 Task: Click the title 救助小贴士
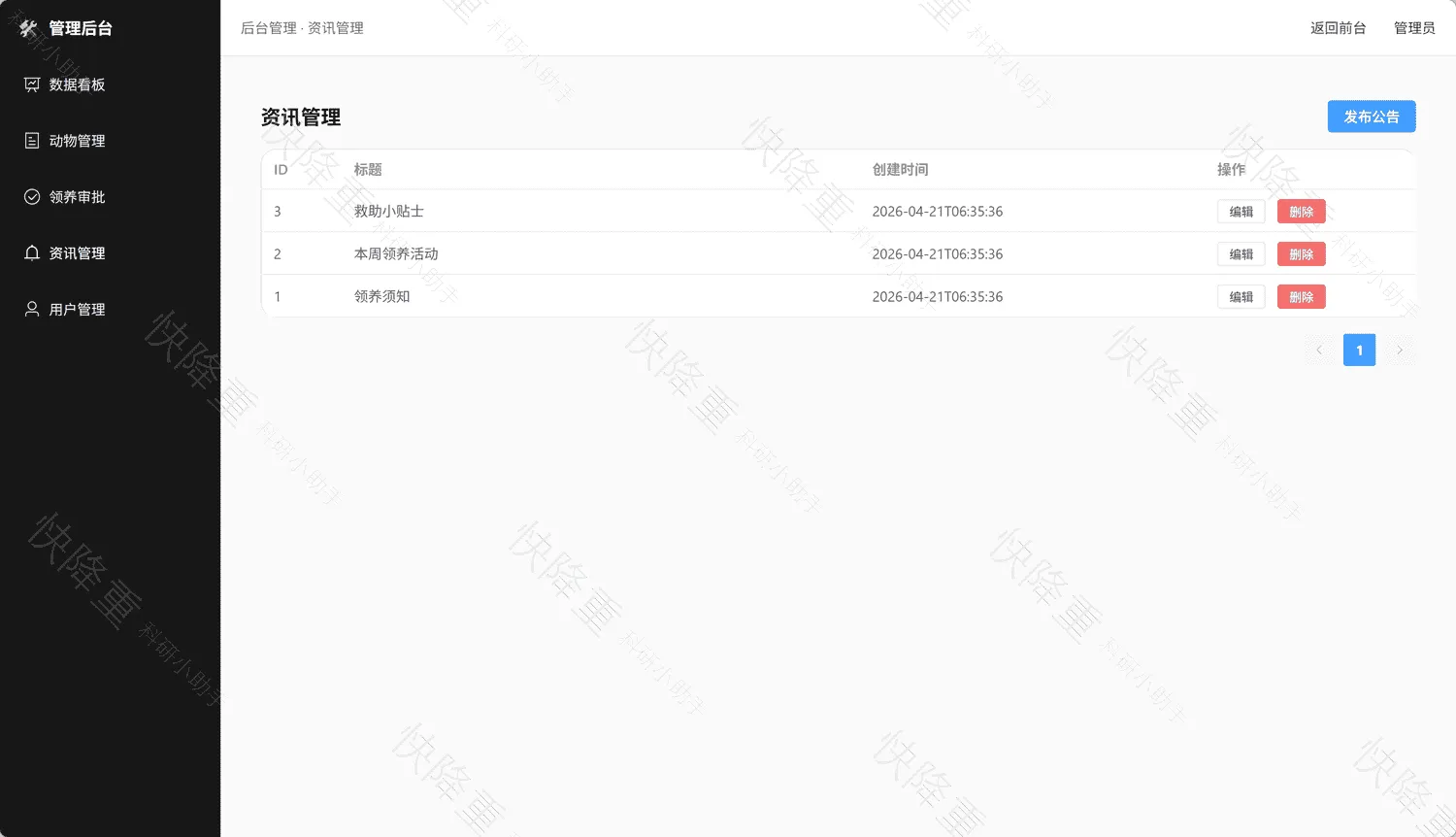pyautogui.click(x=389, y=212)
